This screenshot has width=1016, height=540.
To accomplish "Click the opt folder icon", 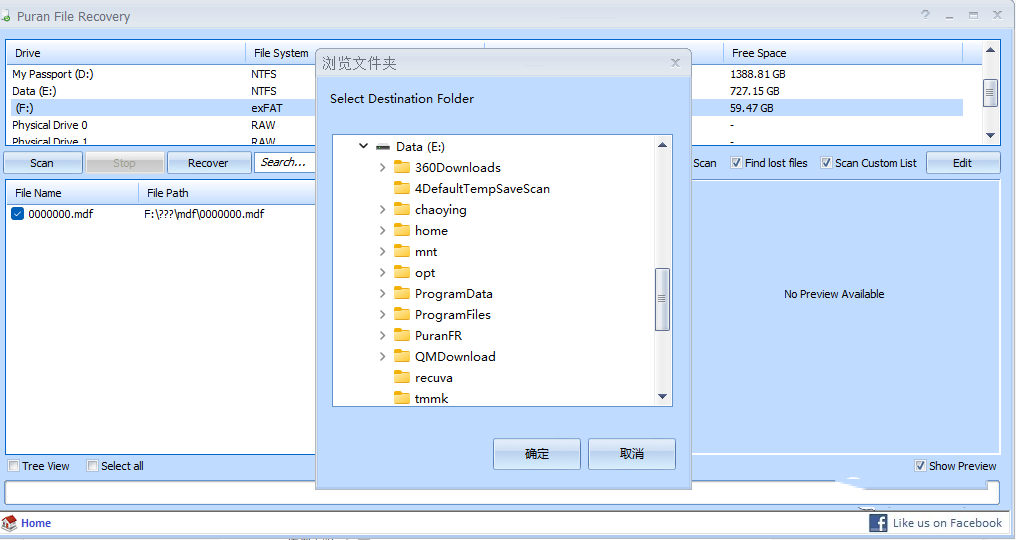I will 402,273.
